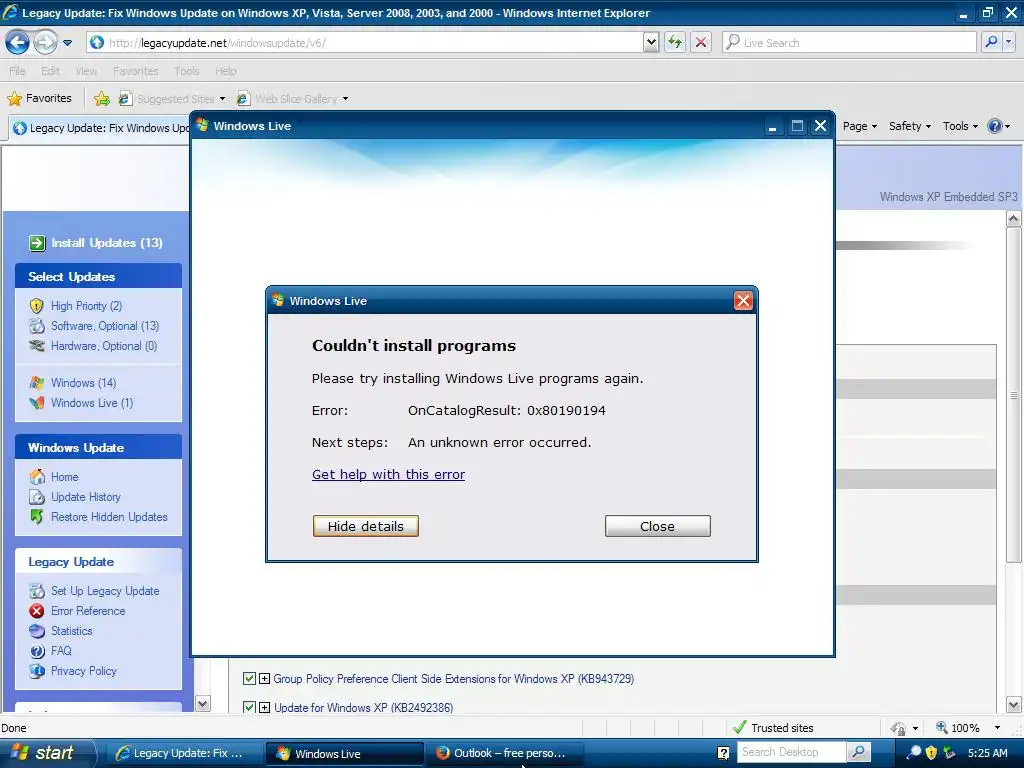Click the Live Search input box
Screen dimensions: 1024x768
(x=850, y=42)
